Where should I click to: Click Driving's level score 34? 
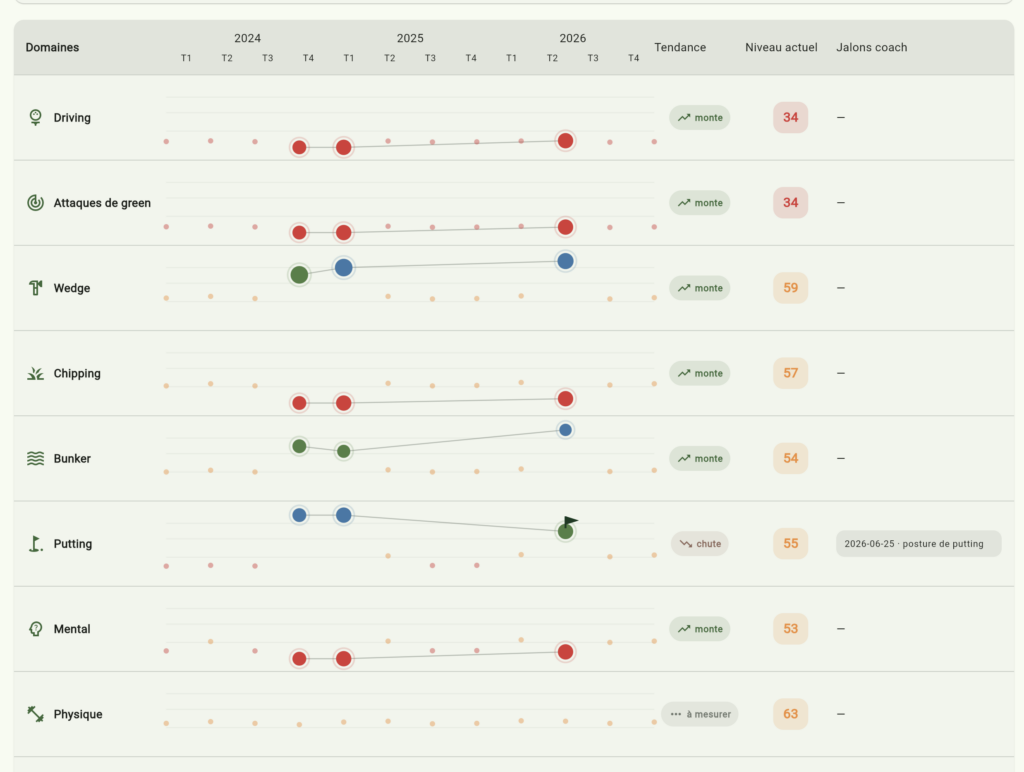point(790,118)
